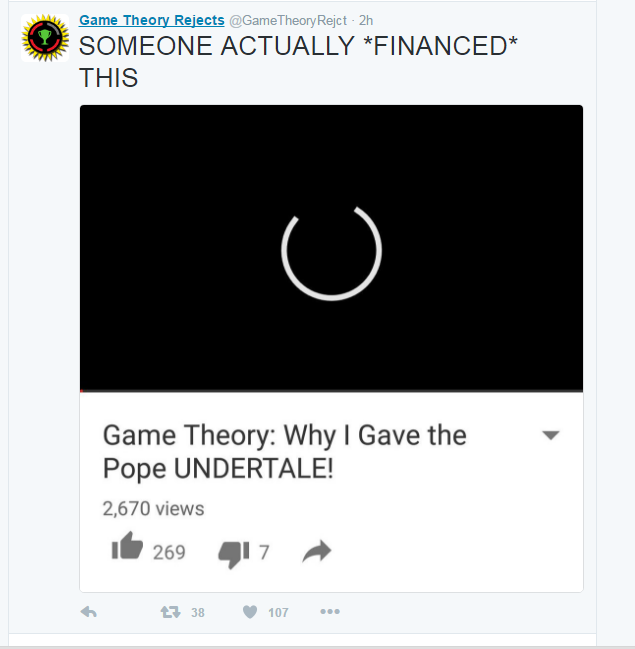This screenshot has height=649, width=635.
Task: Expand the video description arrow beside the title
Action: pos(551,435)
